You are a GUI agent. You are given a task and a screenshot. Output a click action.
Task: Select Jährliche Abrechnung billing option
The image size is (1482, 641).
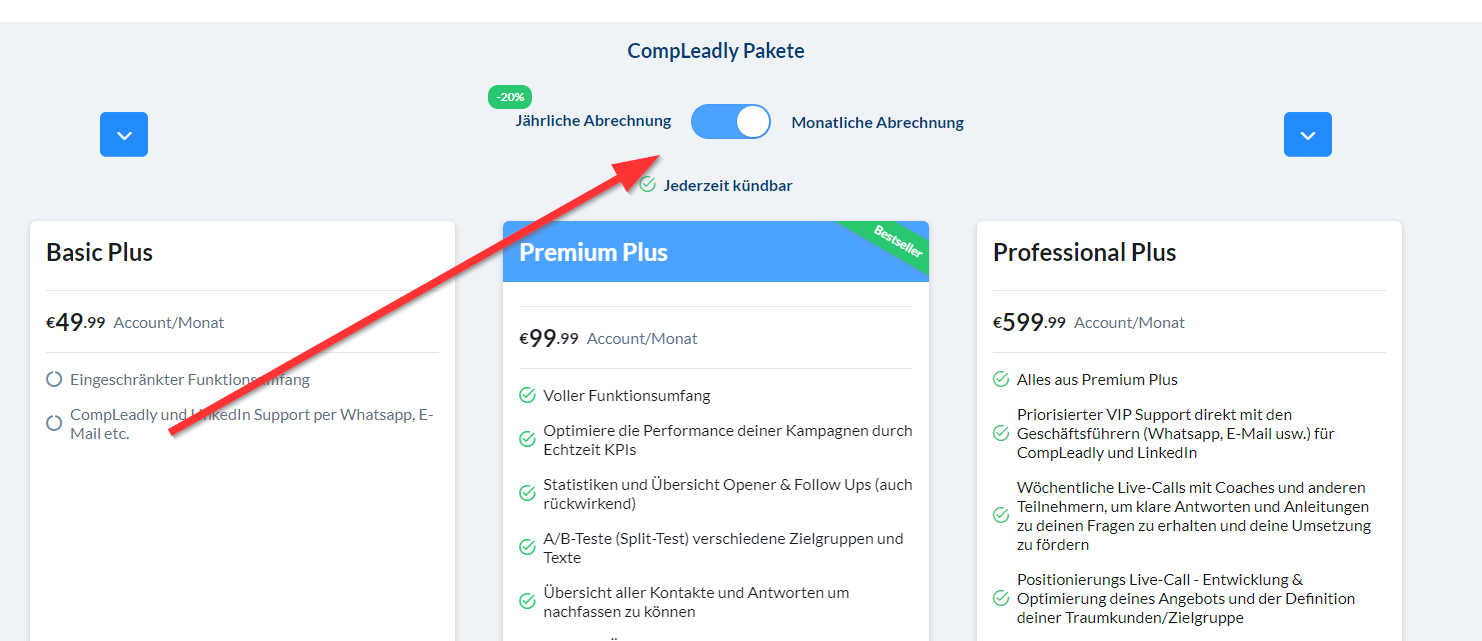(593, 121)
